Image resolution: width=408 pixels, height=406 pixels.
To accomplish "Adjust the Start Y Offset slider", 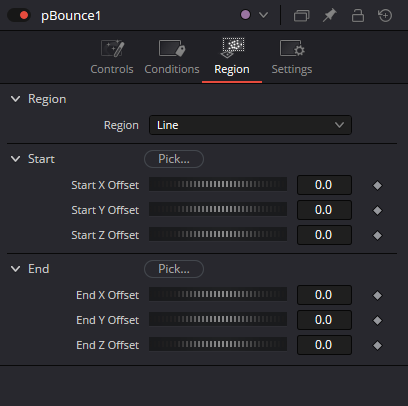I will click(x=218, y=209).
